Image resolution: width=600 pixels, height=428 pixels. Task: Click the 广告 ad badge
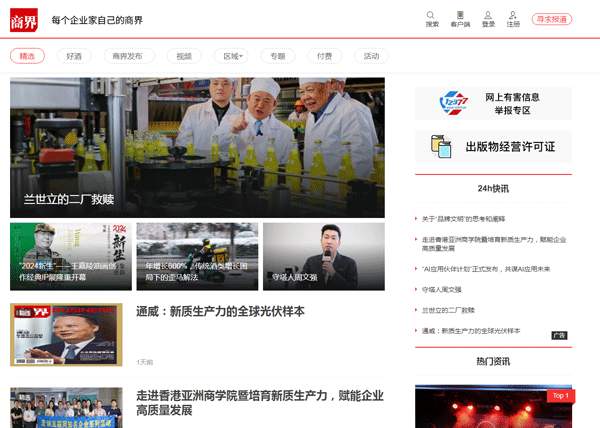pos(559,335)
